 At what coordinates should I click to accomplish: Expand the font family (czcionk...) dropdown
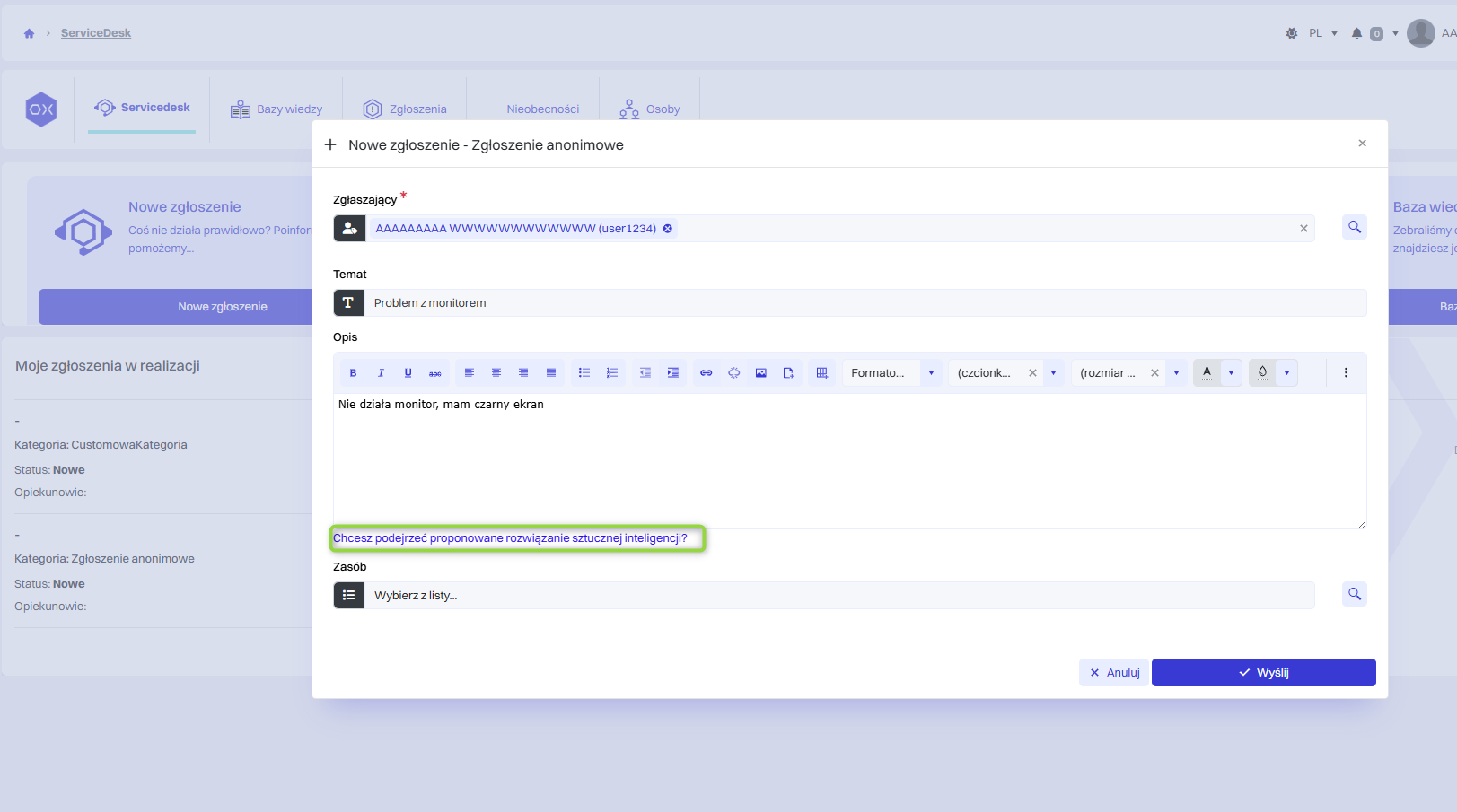click(1053, 373)
